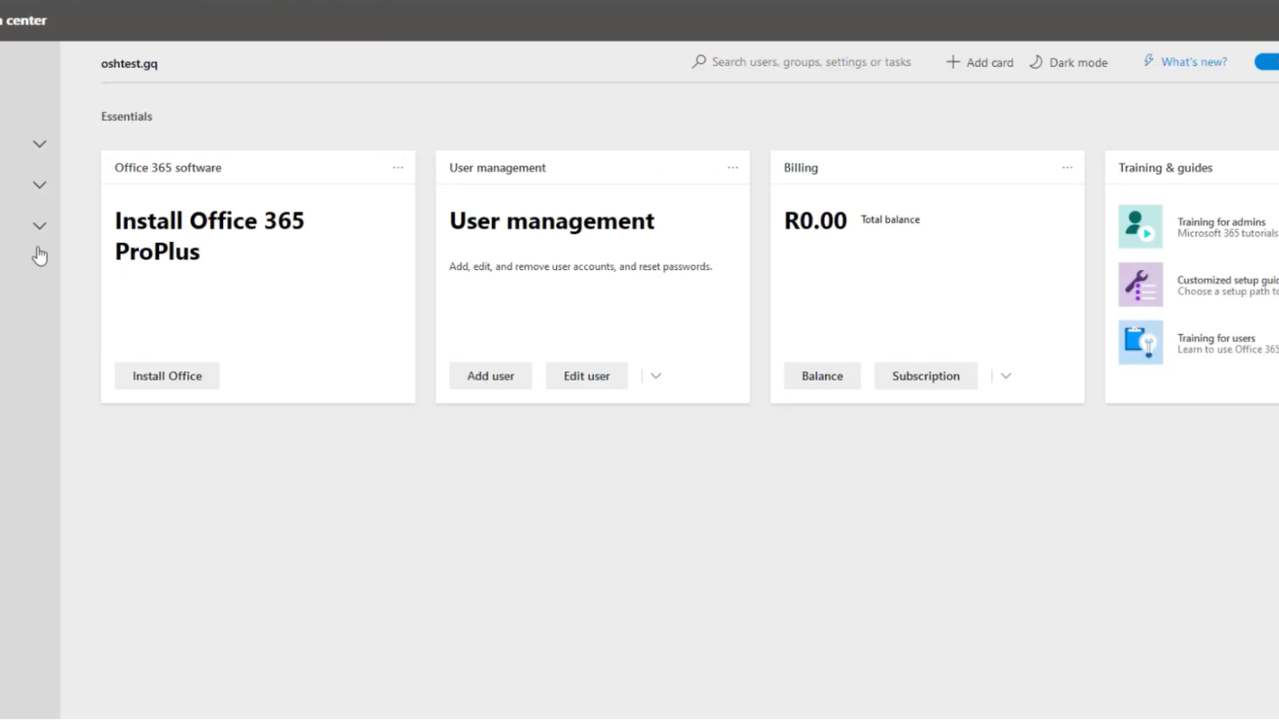Click the Training for users link text

(1216, 338)
